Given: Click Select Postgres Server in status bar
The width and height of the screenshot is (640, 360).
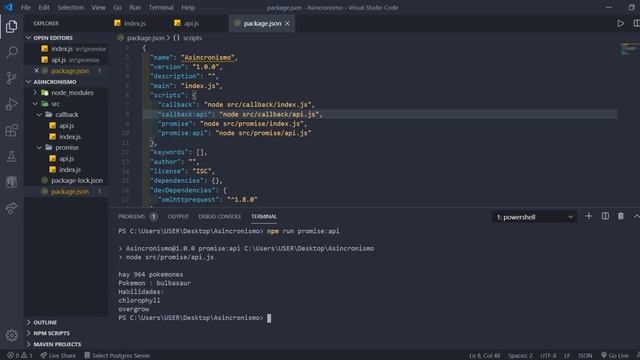Looking at the screenshot, I should (x=118, y=356).
